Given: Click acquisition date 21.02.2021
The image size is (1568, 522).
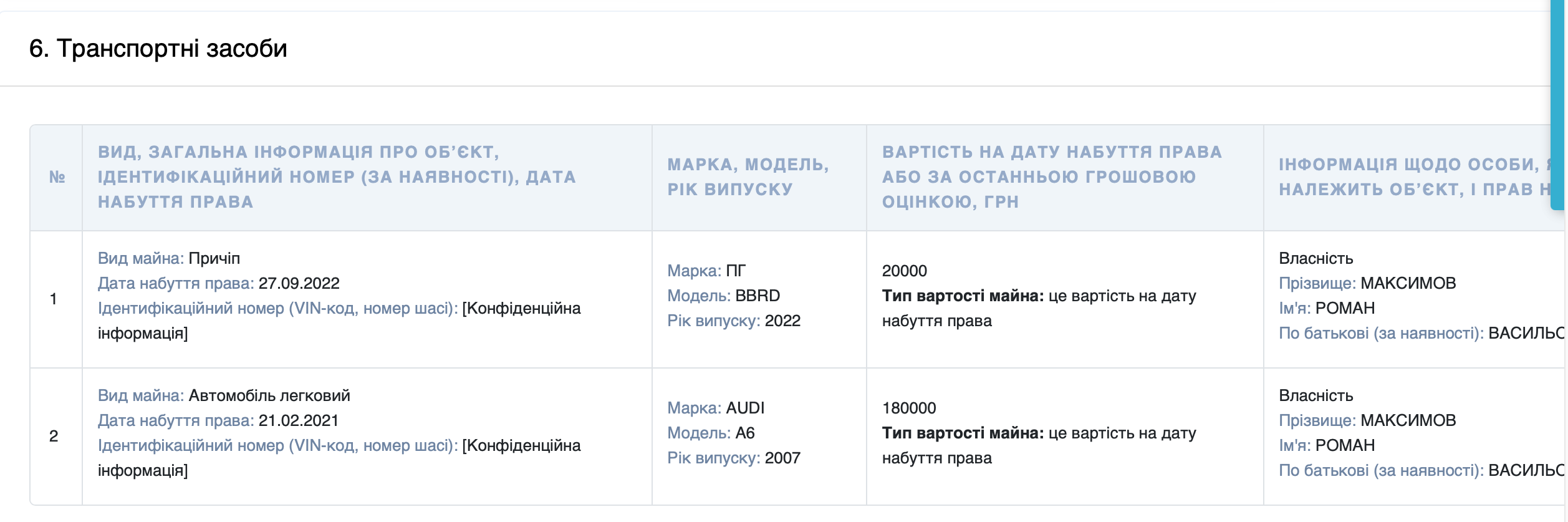Looking at the screenshot, I should [x=298, y=420].
